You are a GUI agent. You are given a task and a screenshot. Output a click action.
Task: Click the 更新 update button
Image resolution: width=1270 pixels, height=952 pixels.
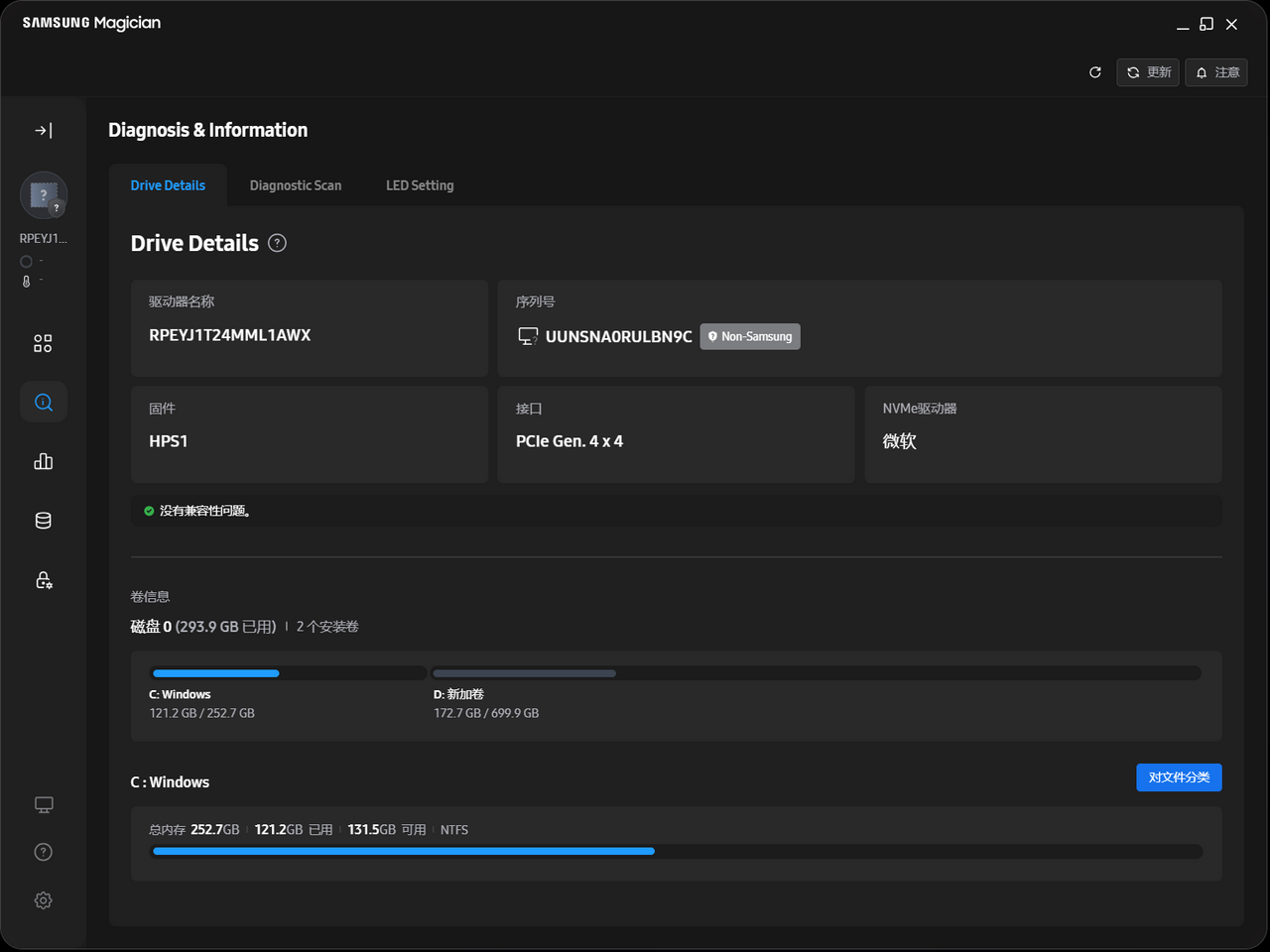(1148, 72)
